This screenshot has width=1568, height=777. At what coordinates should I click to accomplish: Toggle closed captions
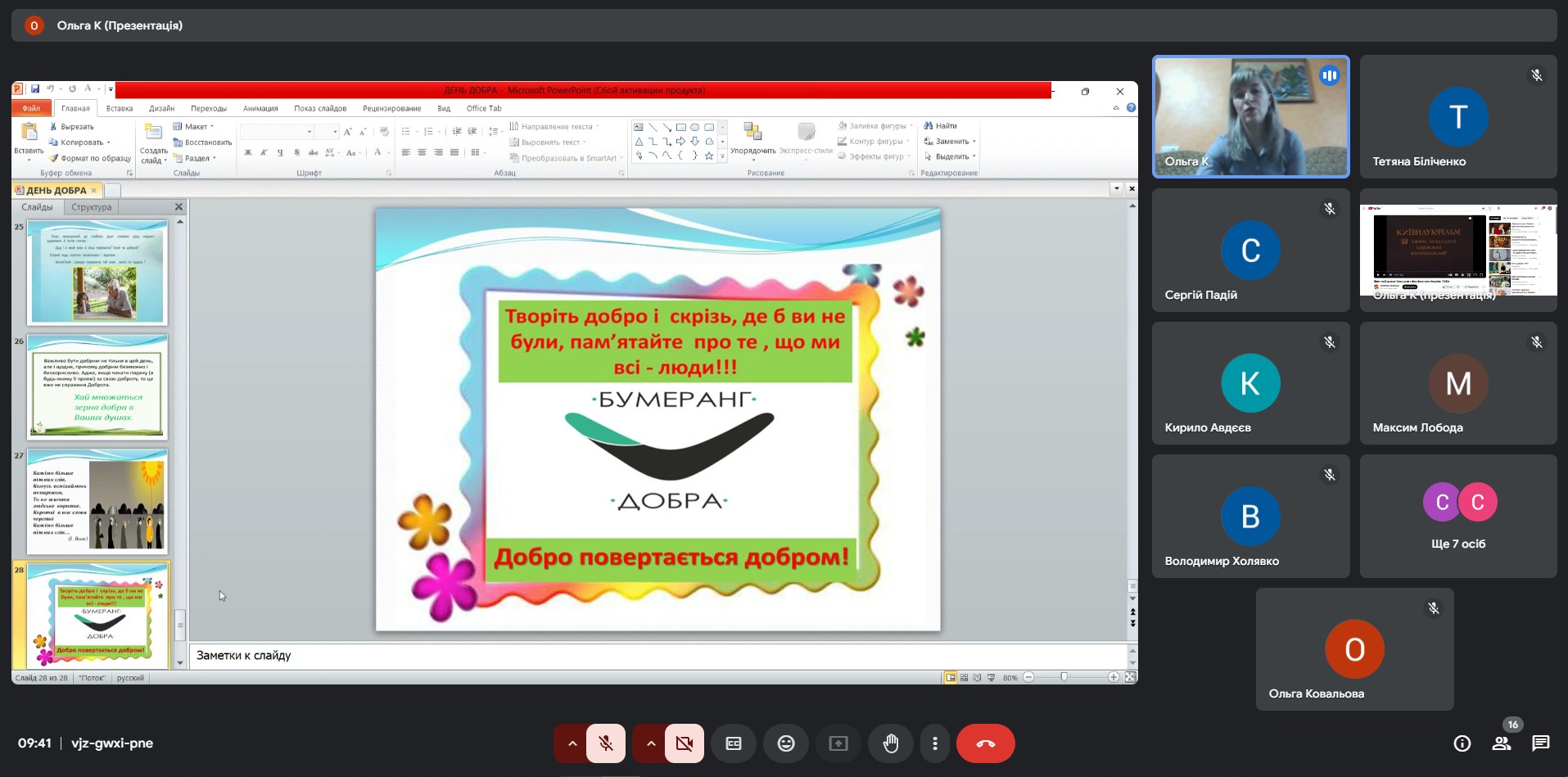pyautogui.click(x=733, y=743)
